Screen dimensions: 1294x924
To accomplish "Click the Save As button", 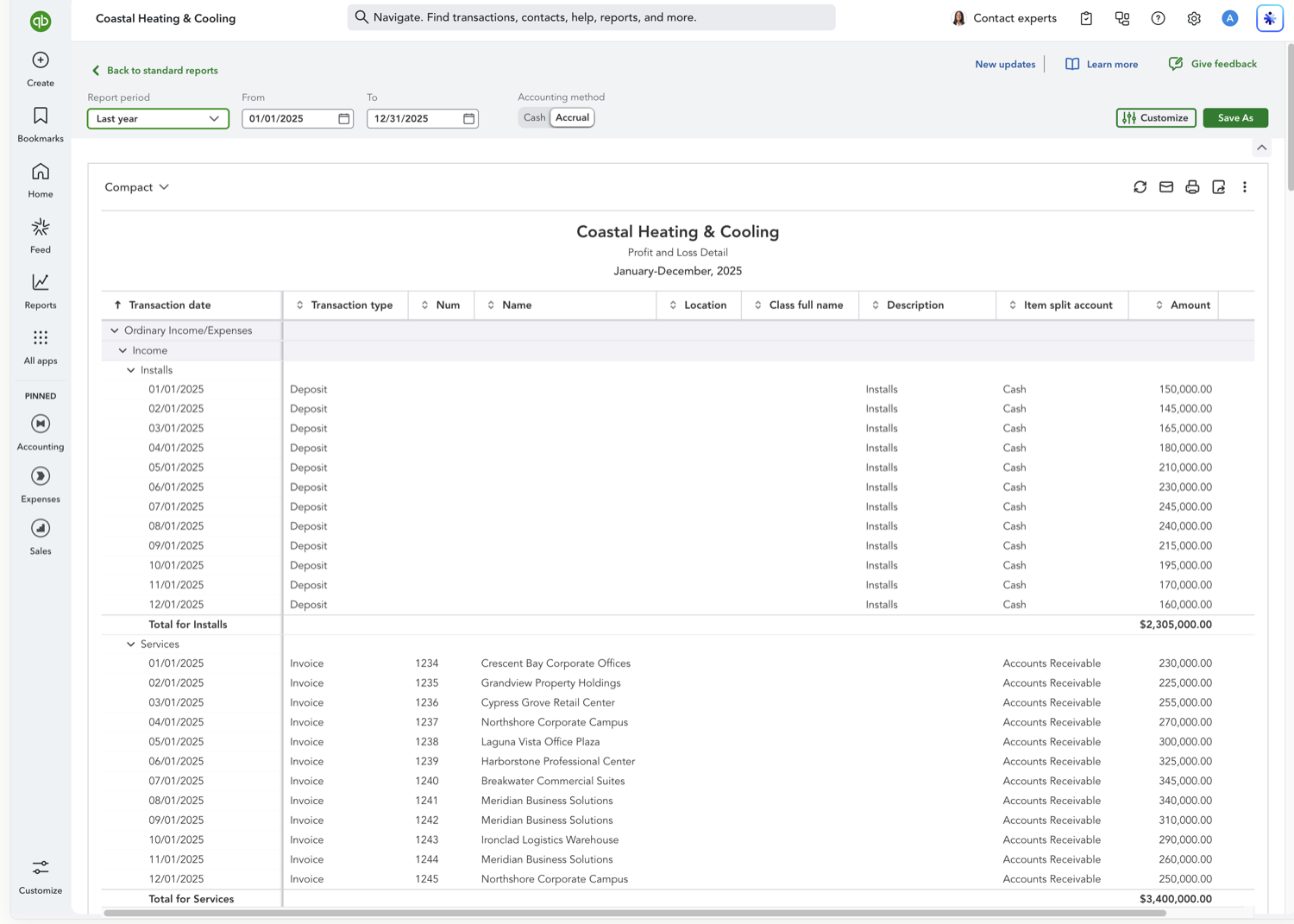I will point(1235,118).
